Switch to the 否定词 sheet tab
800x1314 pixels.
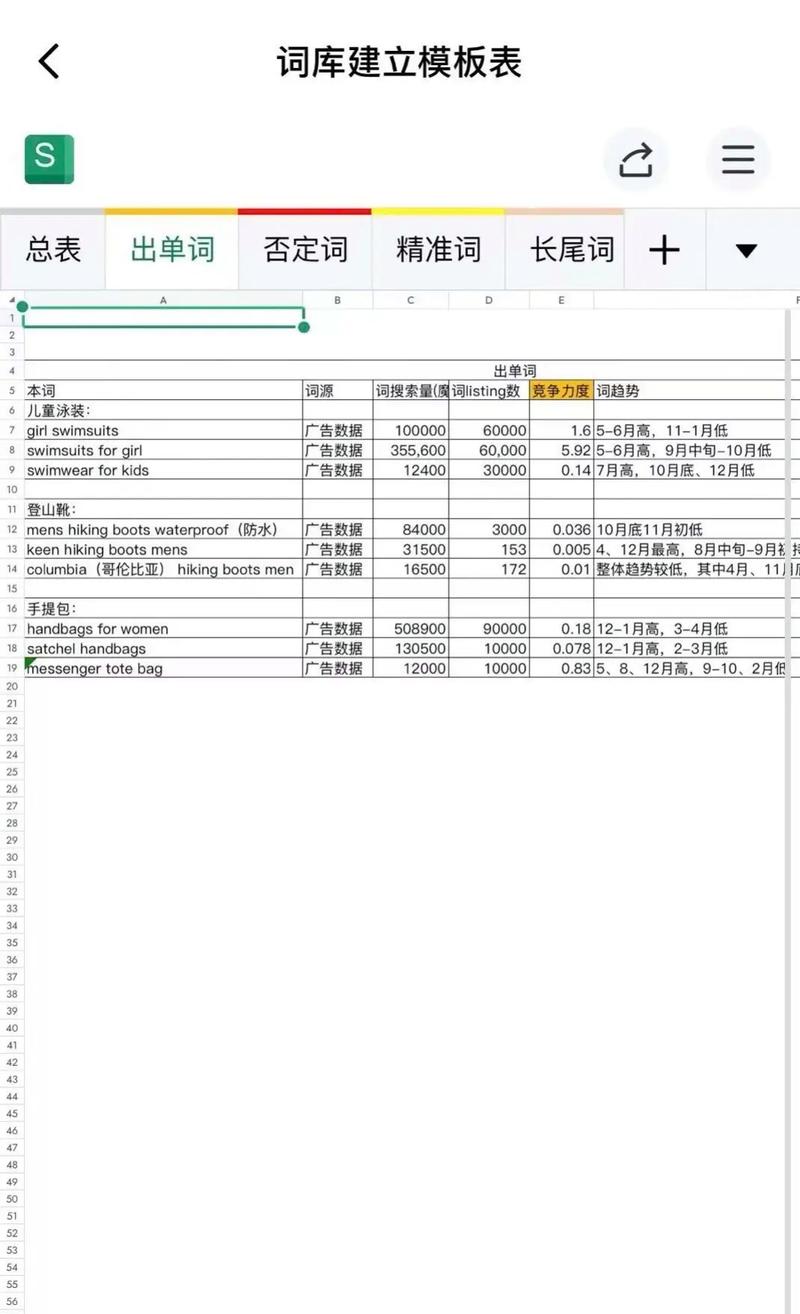point(305,251)
